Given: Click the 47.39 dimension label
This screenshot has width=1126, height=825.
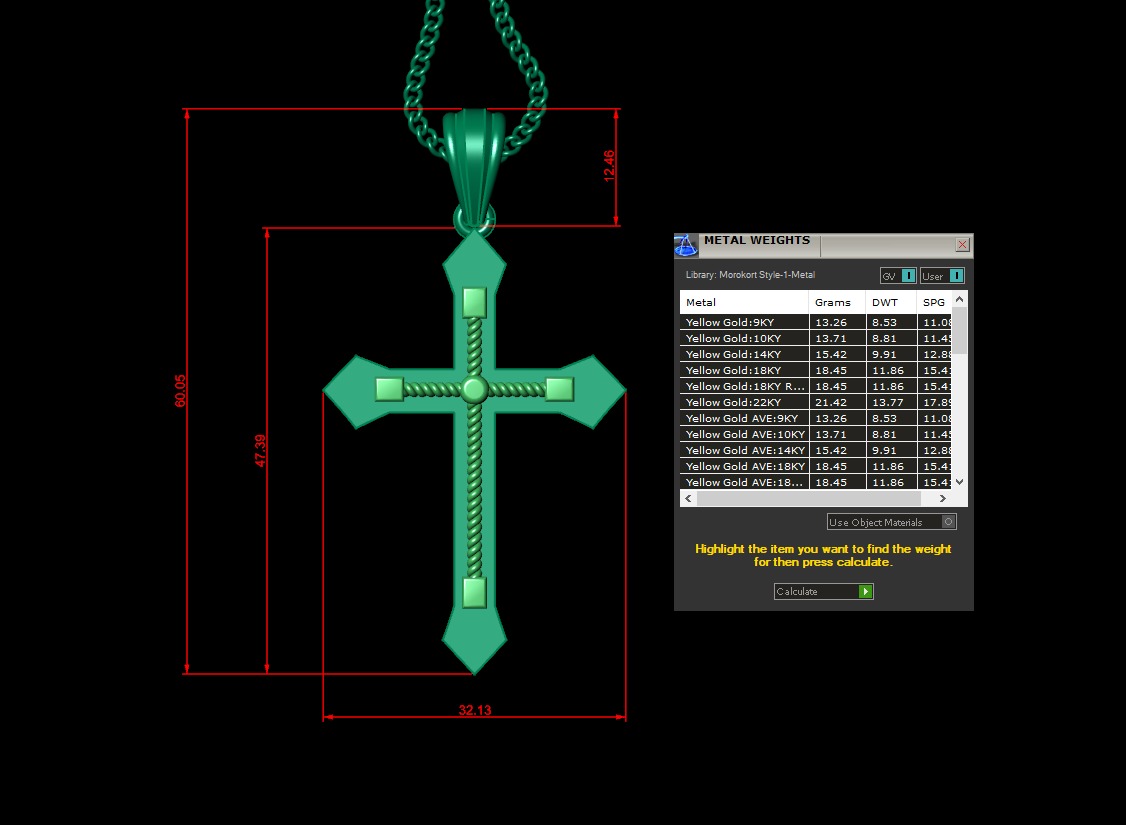Looking at the screenshot, I should point(260,450).
